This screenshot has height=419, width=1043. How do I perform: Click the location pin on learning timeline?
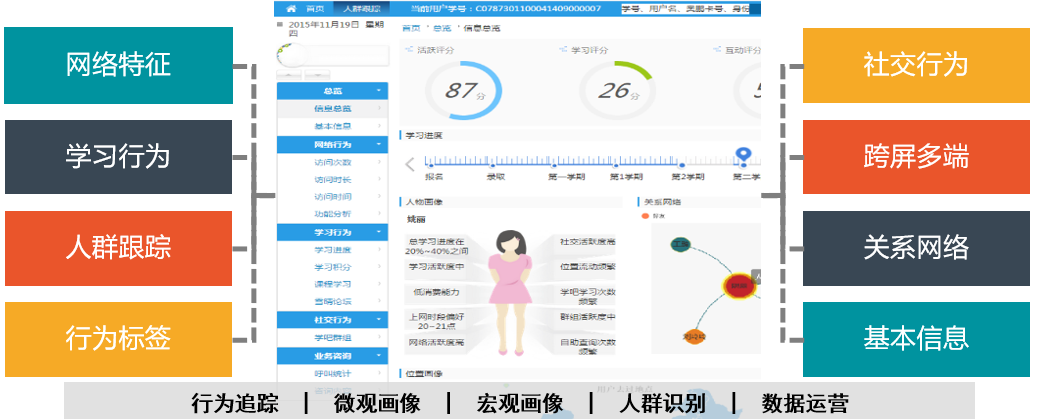pyautogui.click(x=743, y=156)
